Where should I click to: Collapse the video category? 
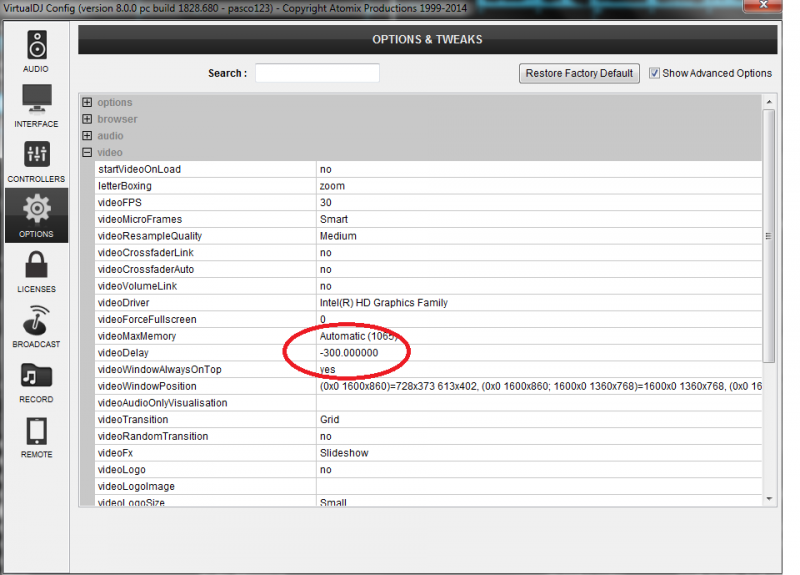click(87, 153)
